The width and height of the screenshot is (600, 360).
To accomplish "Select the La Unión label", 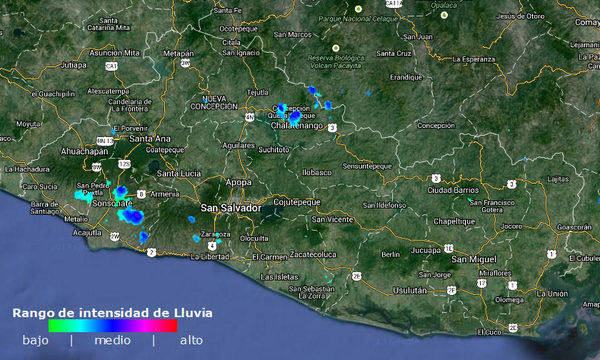I will tap(552, 294).
